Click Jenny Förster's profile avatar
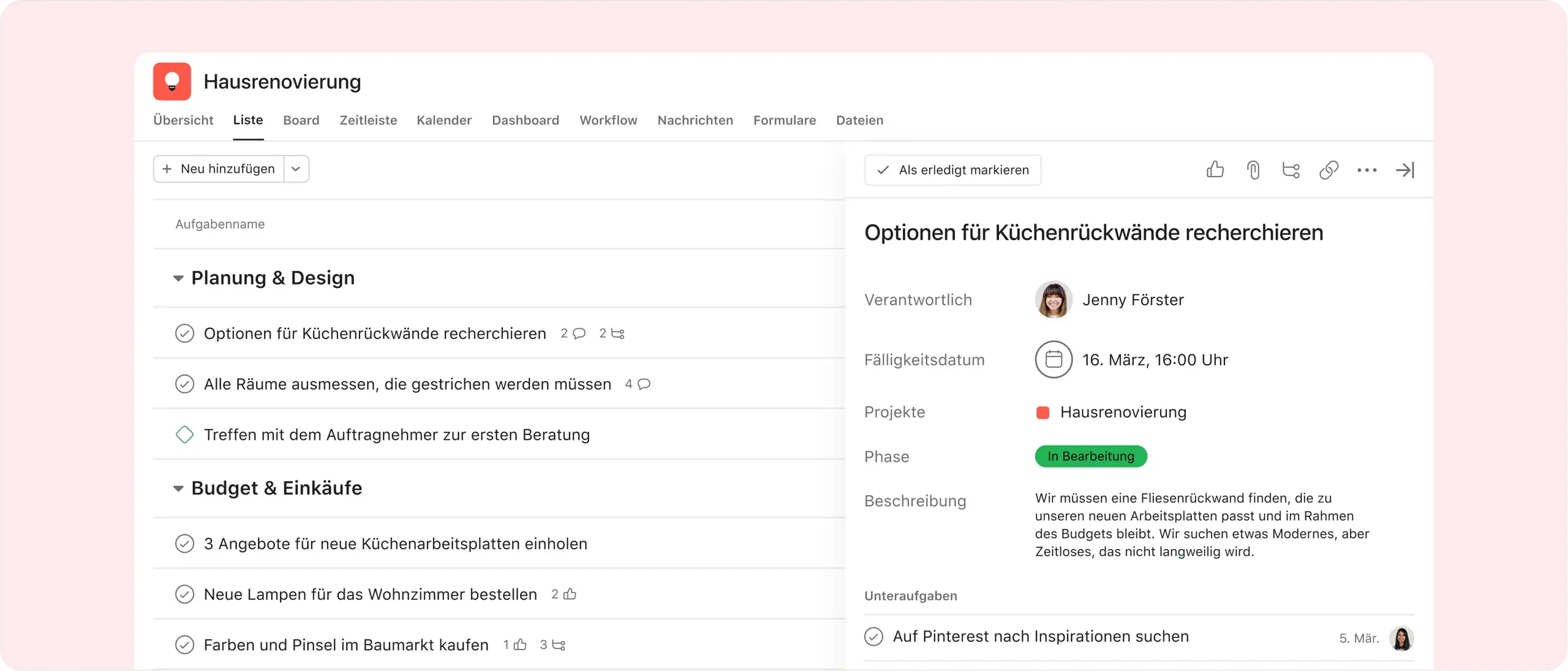The width and height of the screenshot is (1568, 671). point(1054,300)
